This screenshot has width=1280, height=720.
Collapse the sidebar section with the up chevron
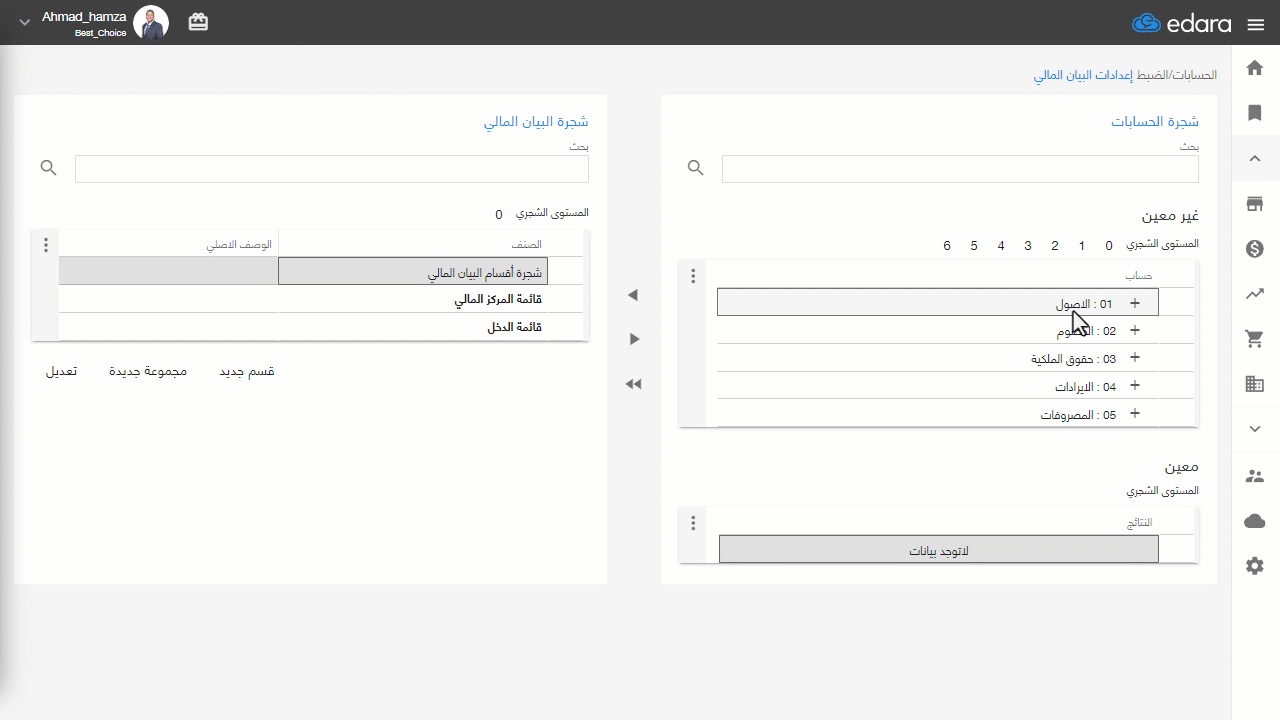(1255, 158)
